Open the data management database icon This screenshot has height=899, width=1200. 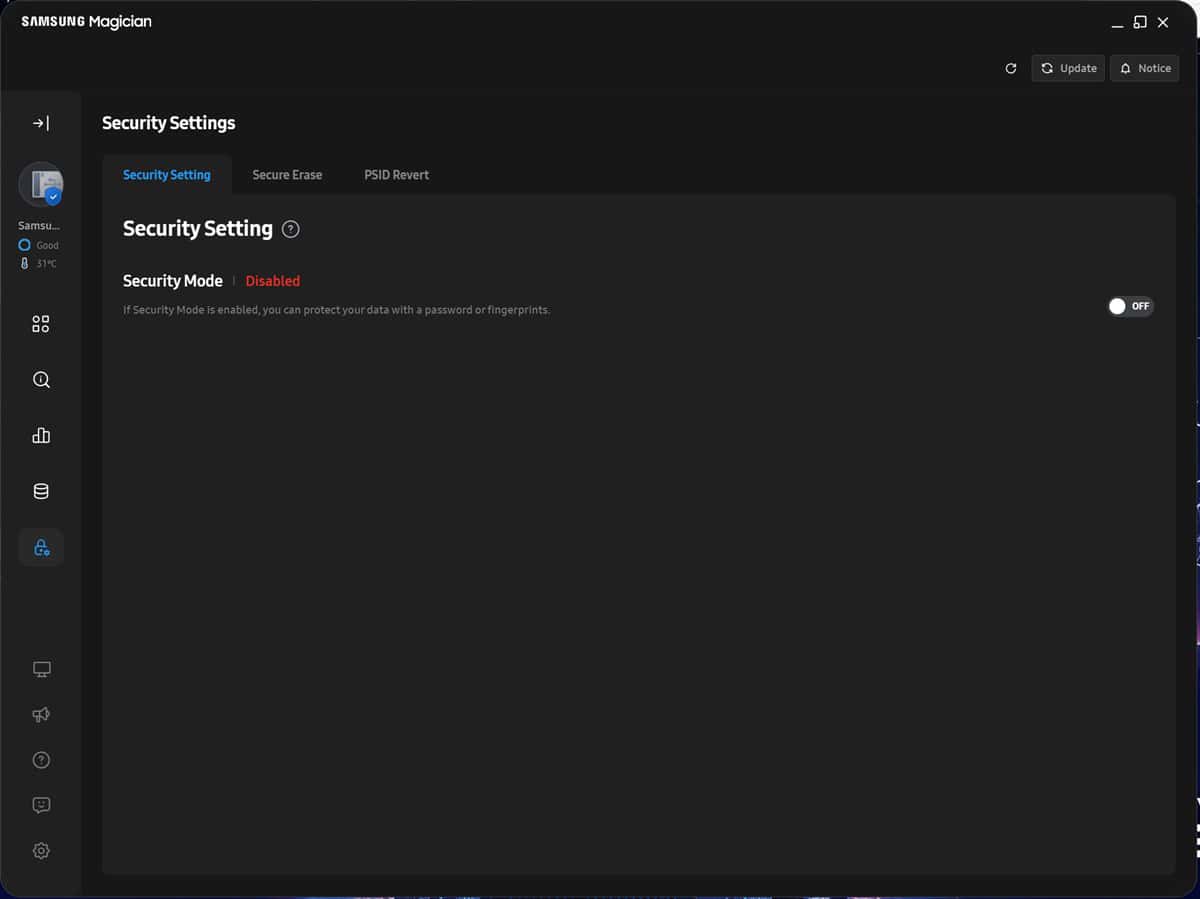click(41, 491)
